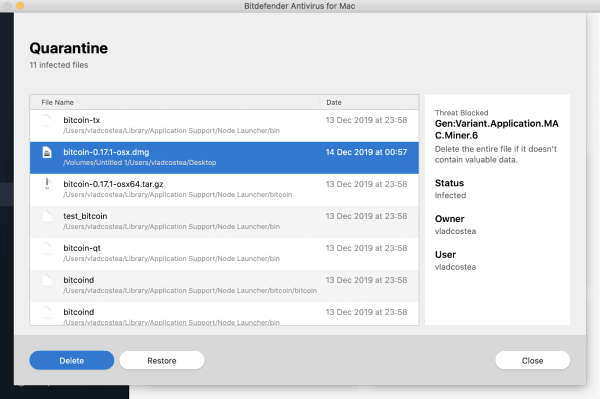This screenshot has width=600, height=399.
Task: Click the threat name Gen:Variant.Application.MAC.Miner.6
Action: [497, 129]
